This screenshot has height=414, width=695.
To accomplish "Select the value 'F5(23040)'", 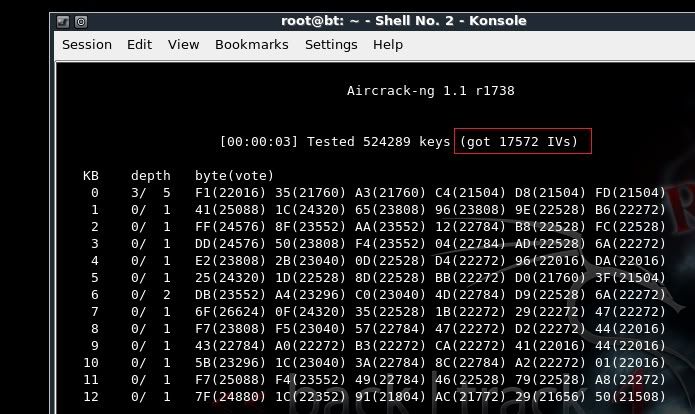I will (x=310, y=329).
